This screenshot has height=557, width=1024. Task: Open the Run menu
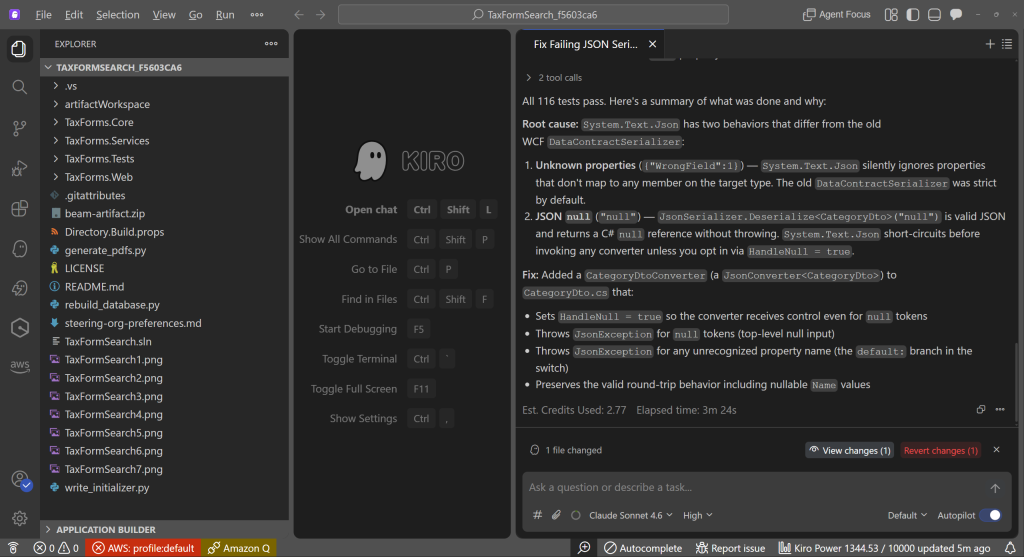coord(225,14)
